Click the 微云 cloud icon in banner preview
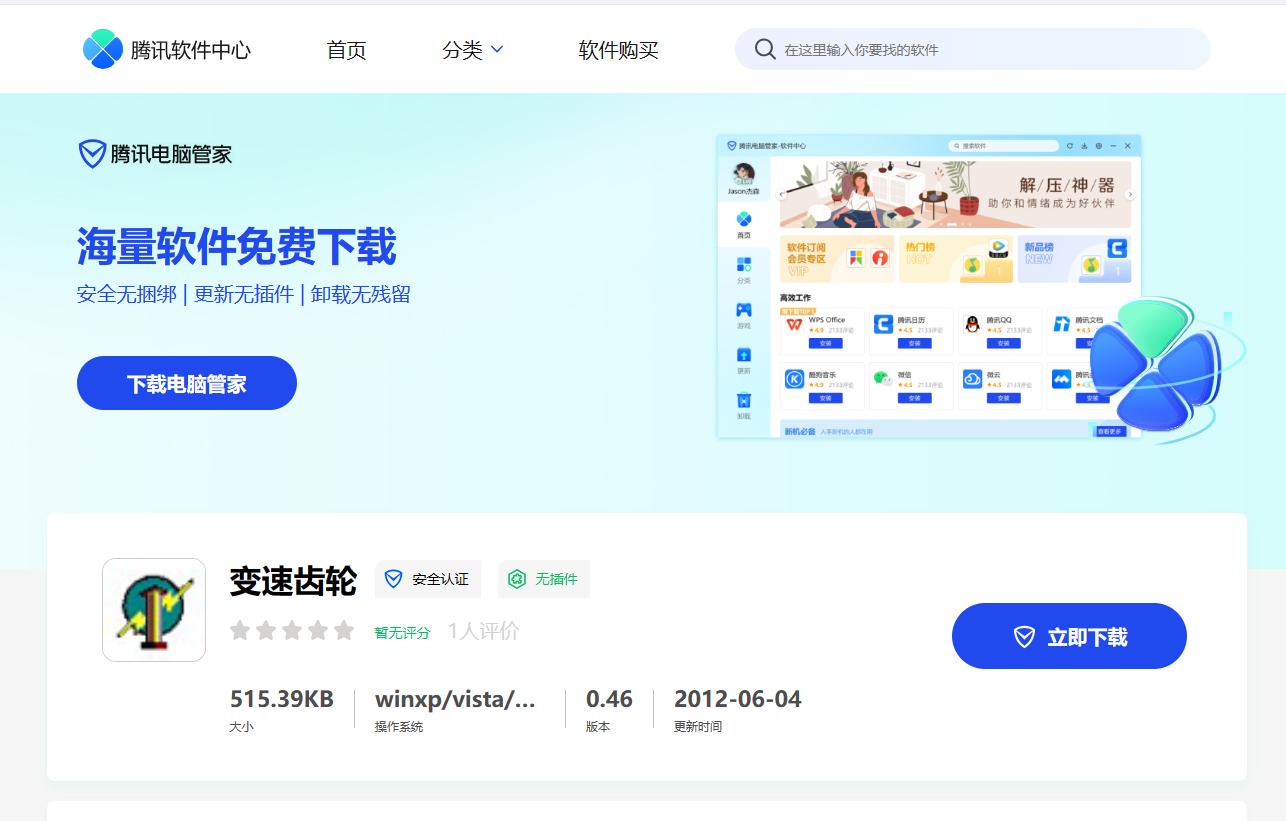Viewport: 1286px width, 821px height. pos(972,379)
